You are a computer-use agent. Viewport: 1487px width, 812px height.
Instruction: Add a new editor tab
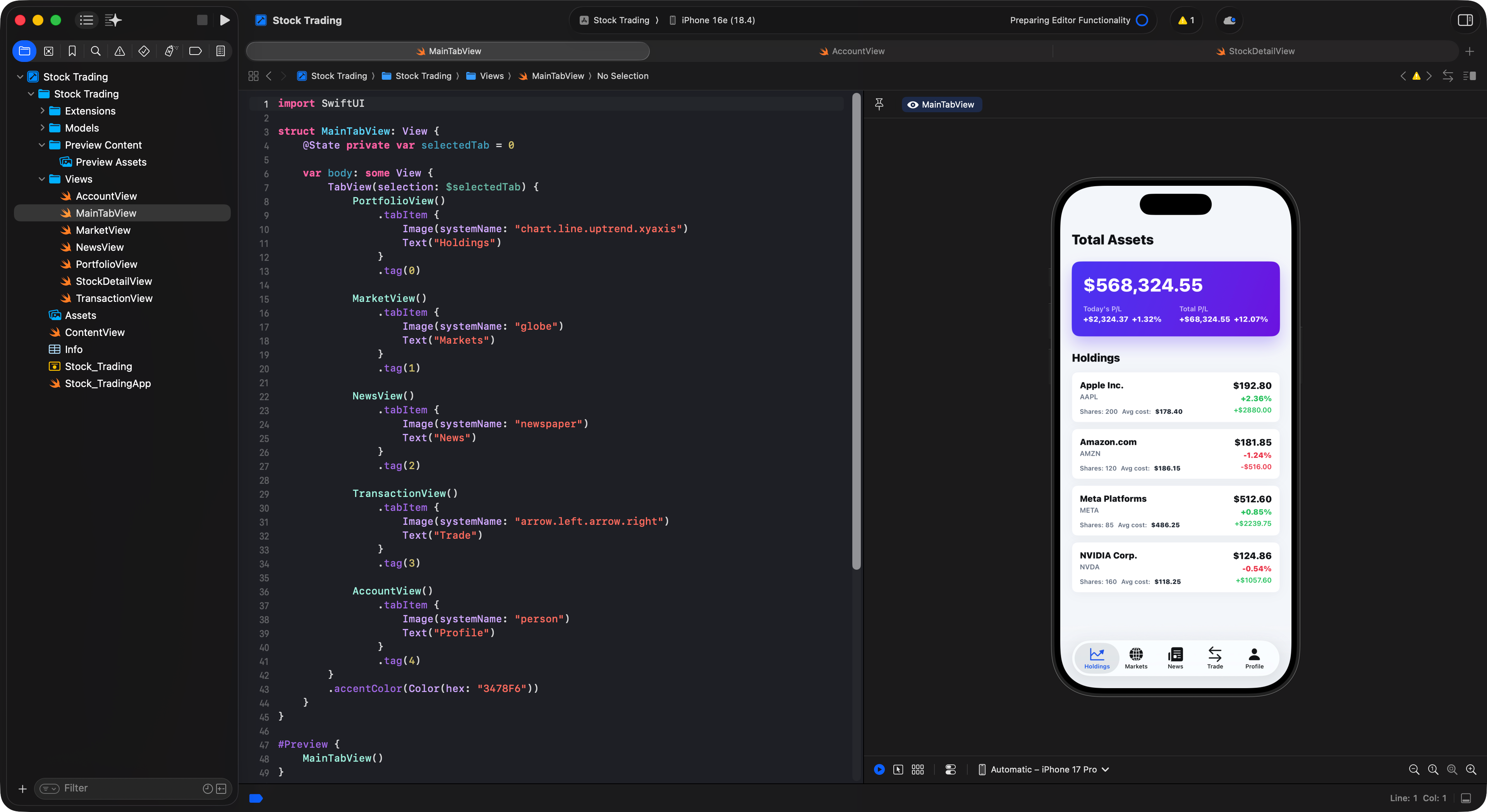pos(1470,51)
